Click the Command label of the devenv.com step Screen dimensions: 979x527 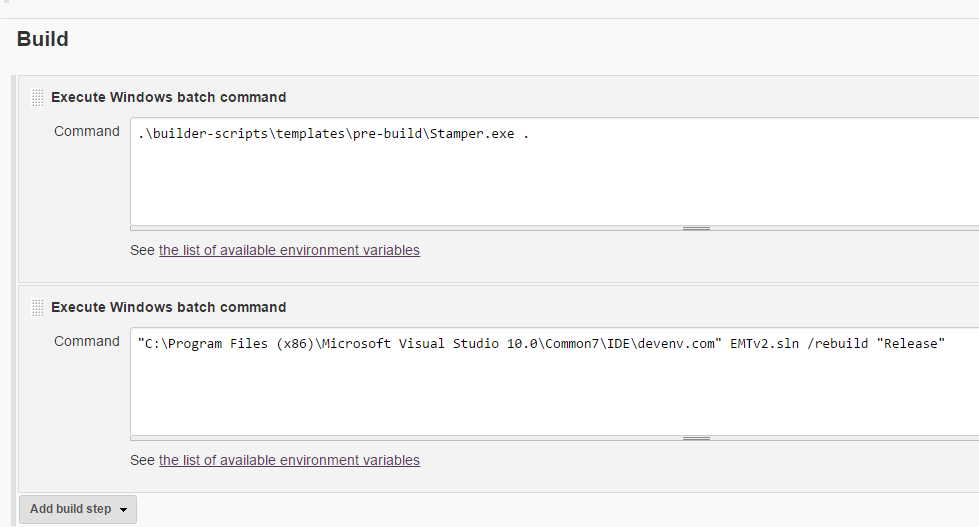pos(87,341)
